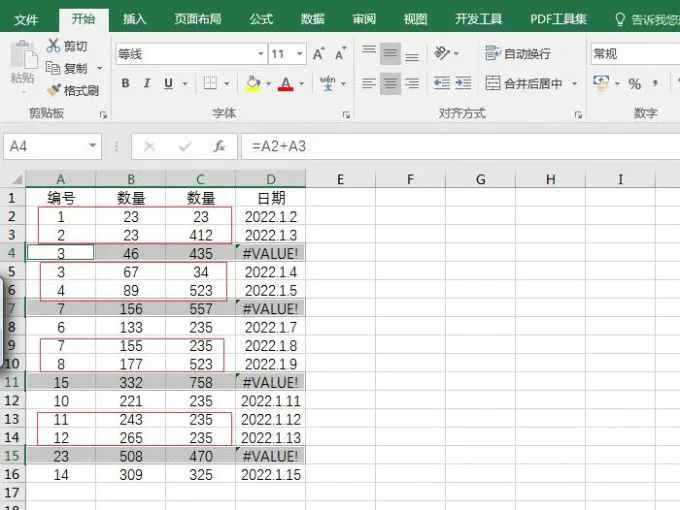The width and height of the screenshot is (680, 510).
Task: Select the Format Painter brush
Action: [54, 90]
